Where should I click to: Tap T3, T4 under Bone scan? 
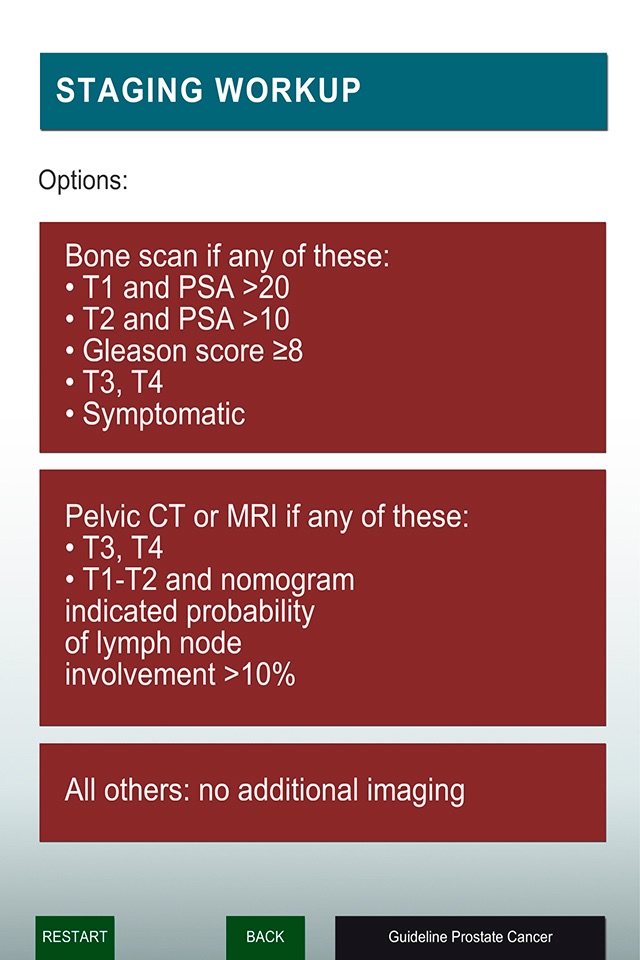pos(114,383)
